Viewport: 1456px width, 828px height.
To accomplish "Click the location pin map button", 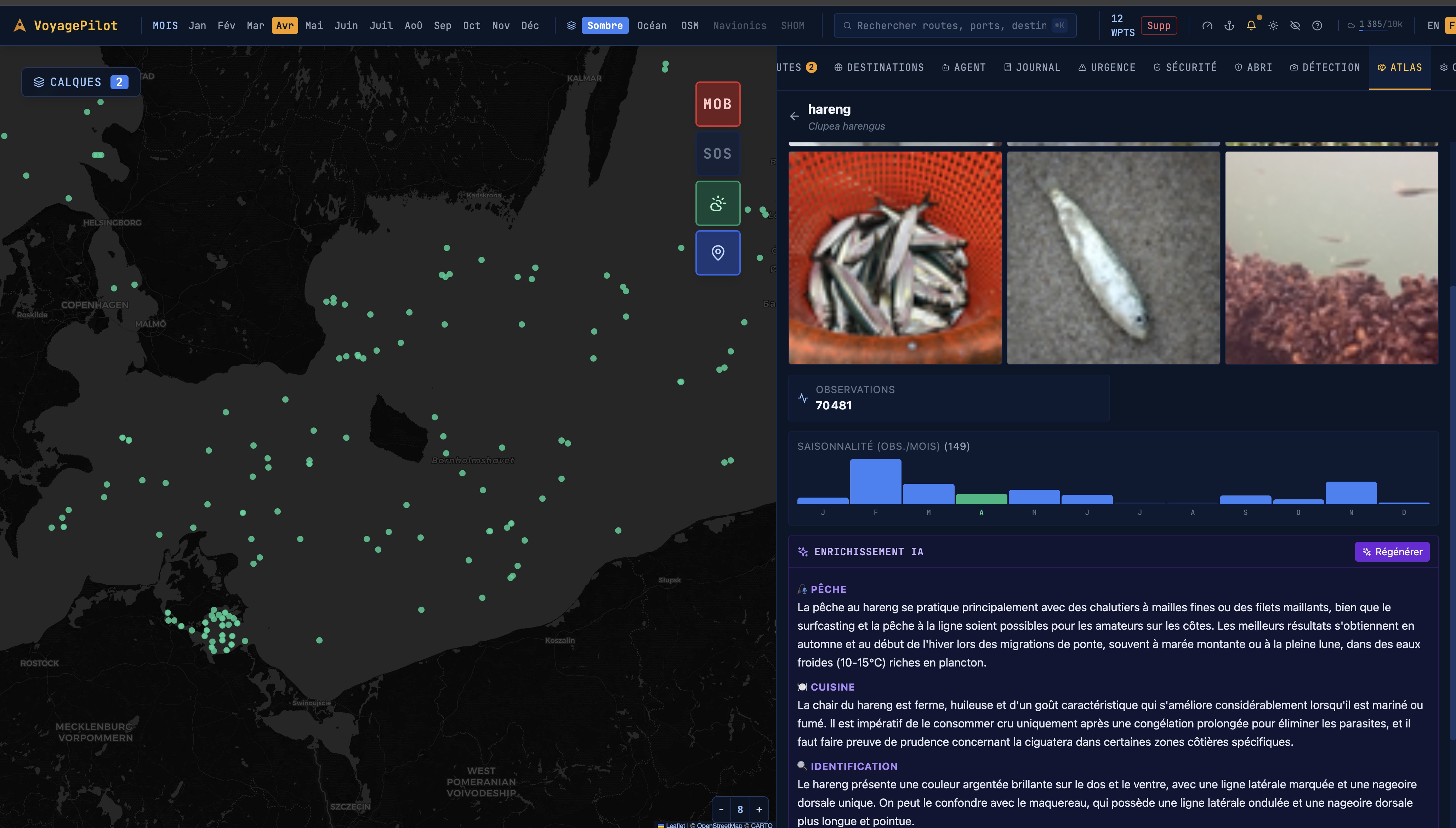I will [717, 253].
